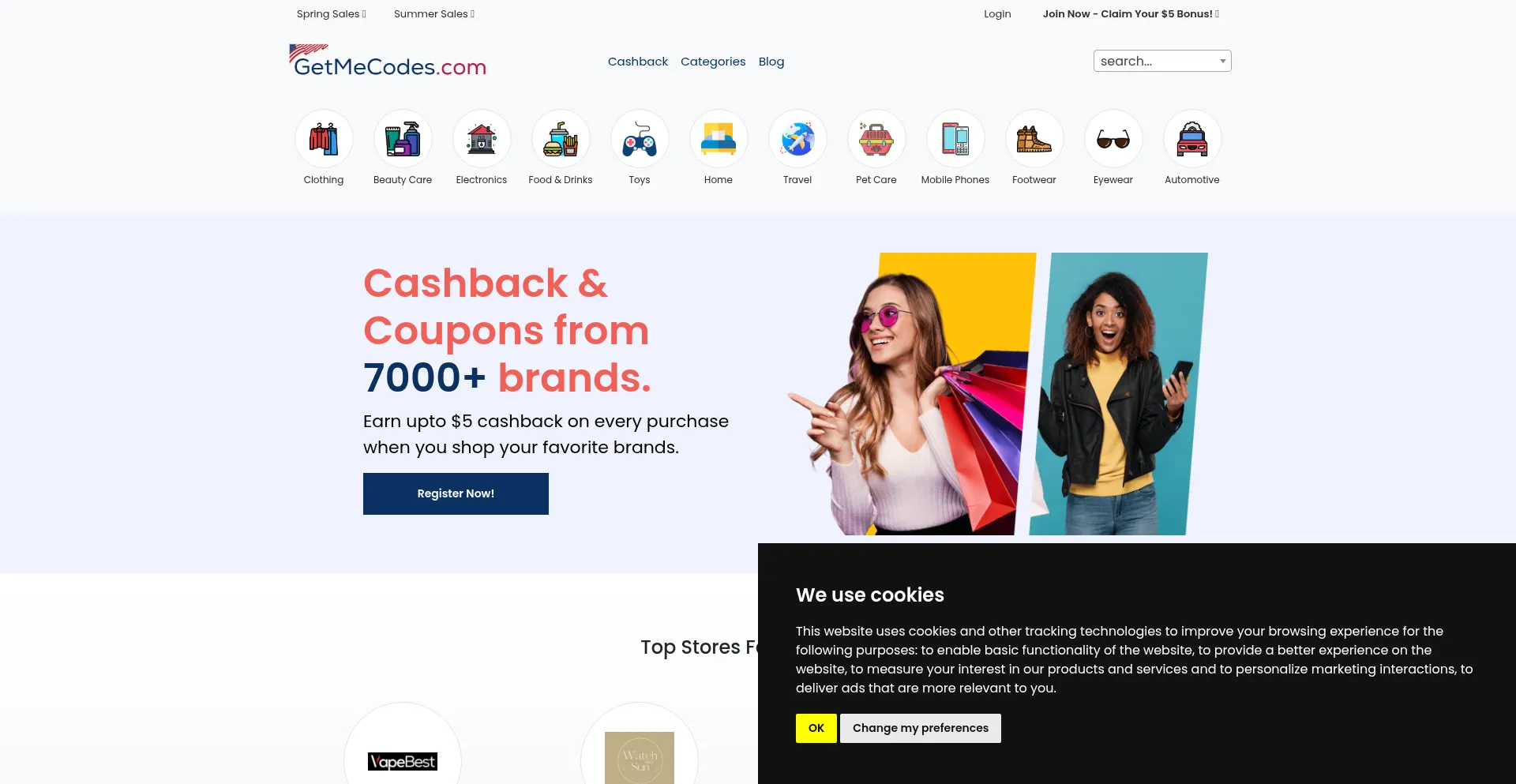Select the Beauty Care category icon
The image size is (1516, 784).
coord(403,139)
